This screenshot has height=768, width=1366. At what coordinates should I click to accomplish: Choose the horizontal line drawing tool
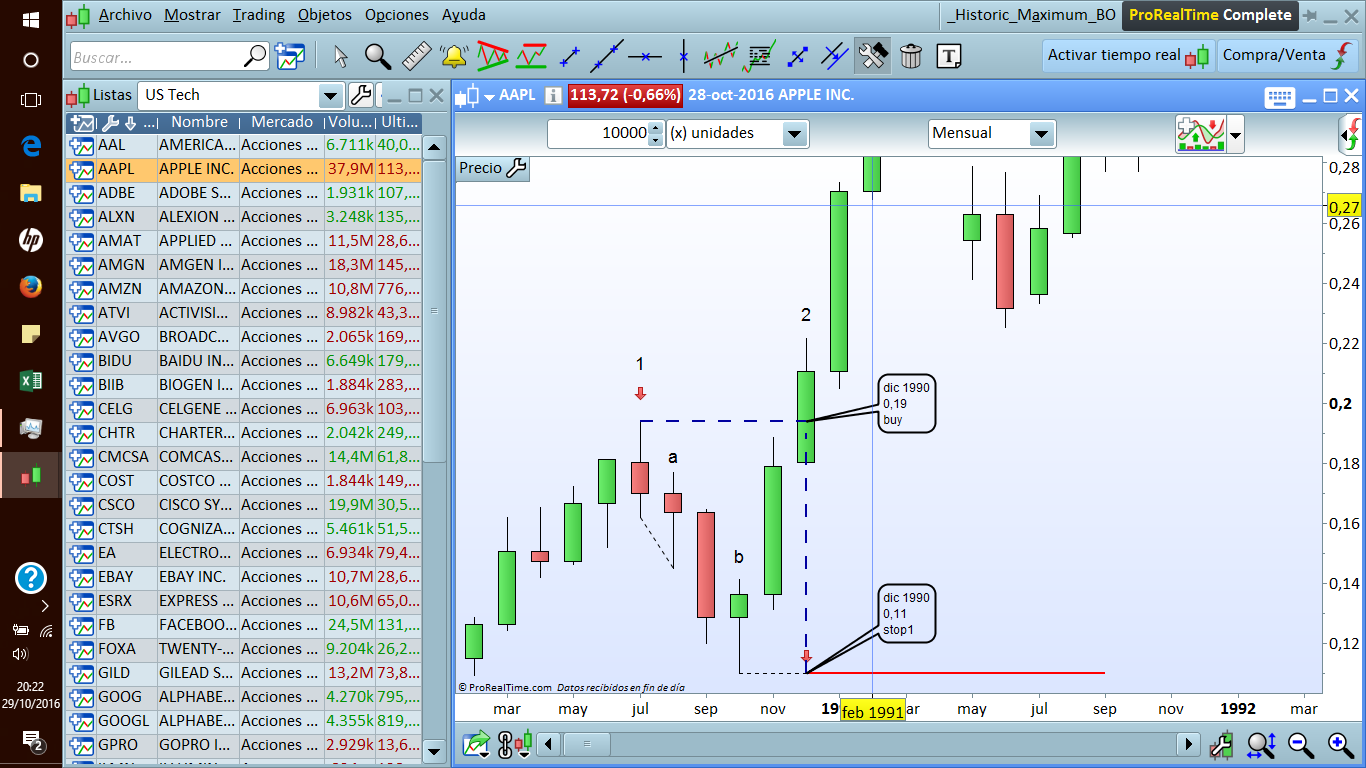[645, 56]
